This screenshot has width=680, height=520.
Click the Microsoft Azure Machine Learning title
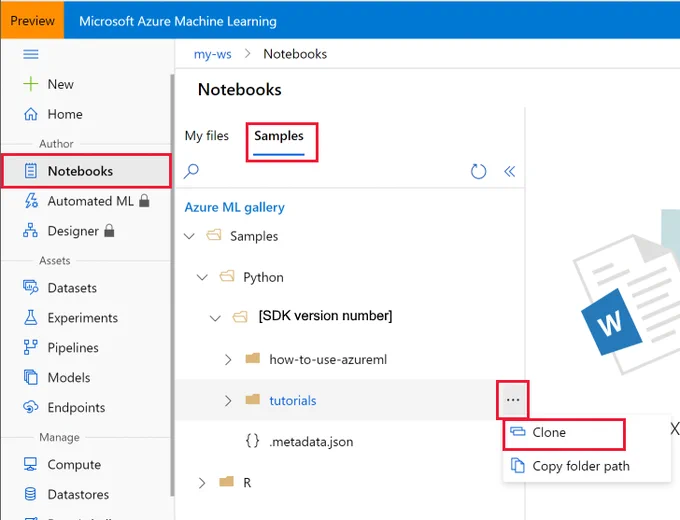tap(178, 21)
